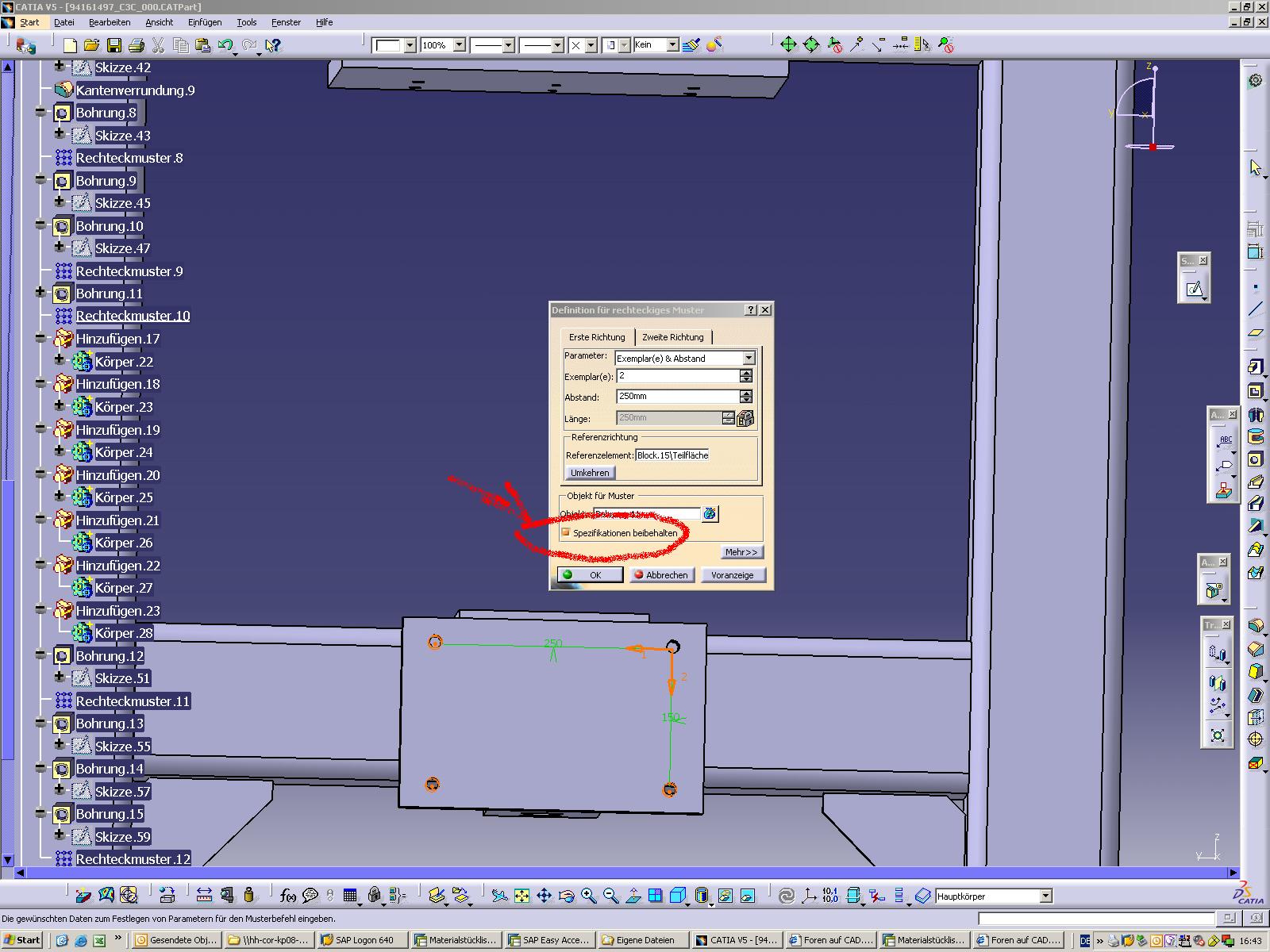Expand the Bohrung.11 tree node
This screenshot has width=1270, height=952.
click(x=40, y=293)
